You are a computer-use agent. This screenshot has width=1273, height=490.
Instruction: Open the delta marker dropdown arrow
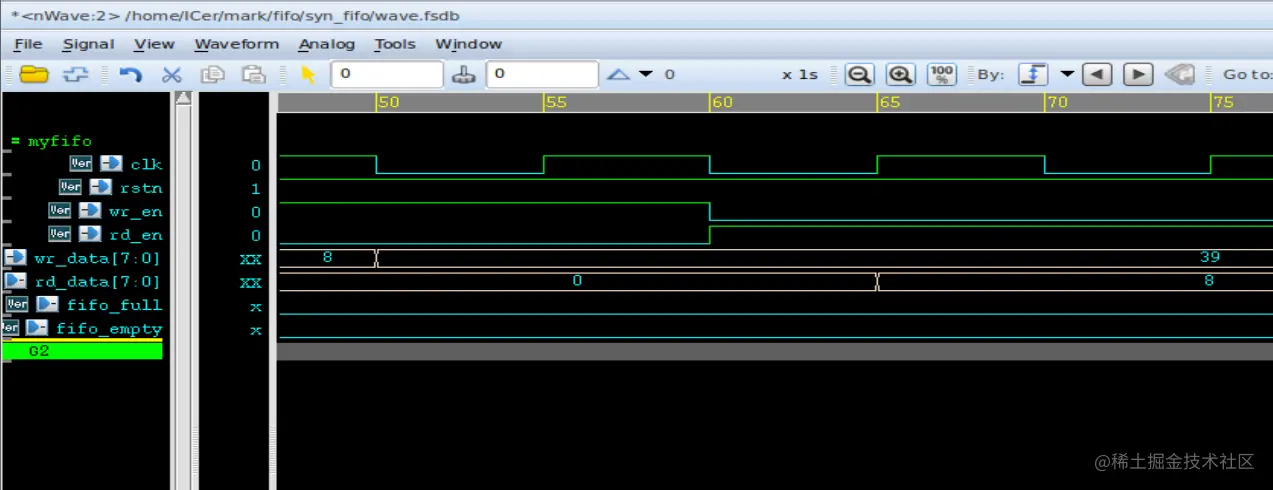point(645,74)
